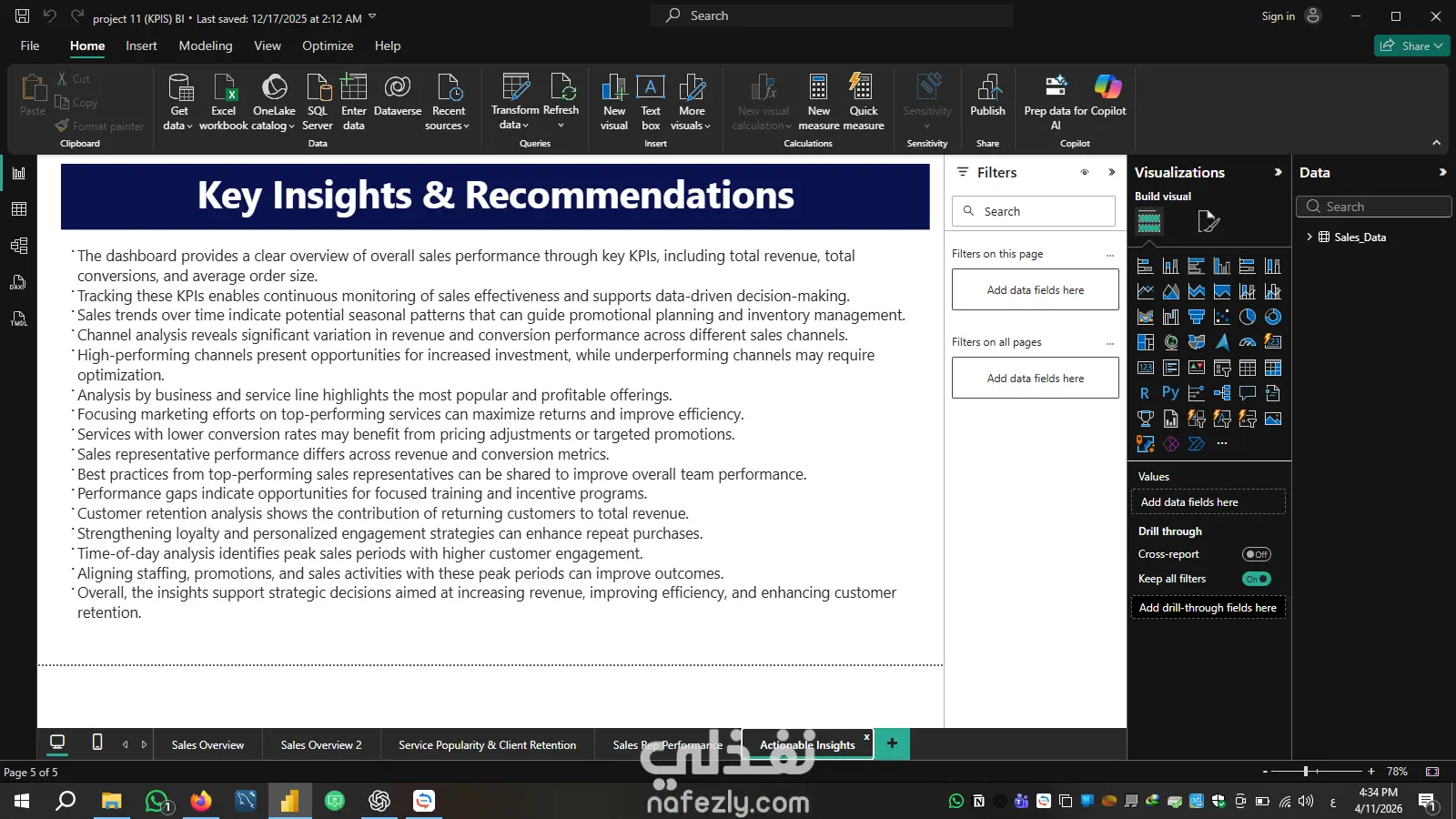Open Transform data editor
The width and height of the screenshot is (1456, 819).
click(515, 102)
